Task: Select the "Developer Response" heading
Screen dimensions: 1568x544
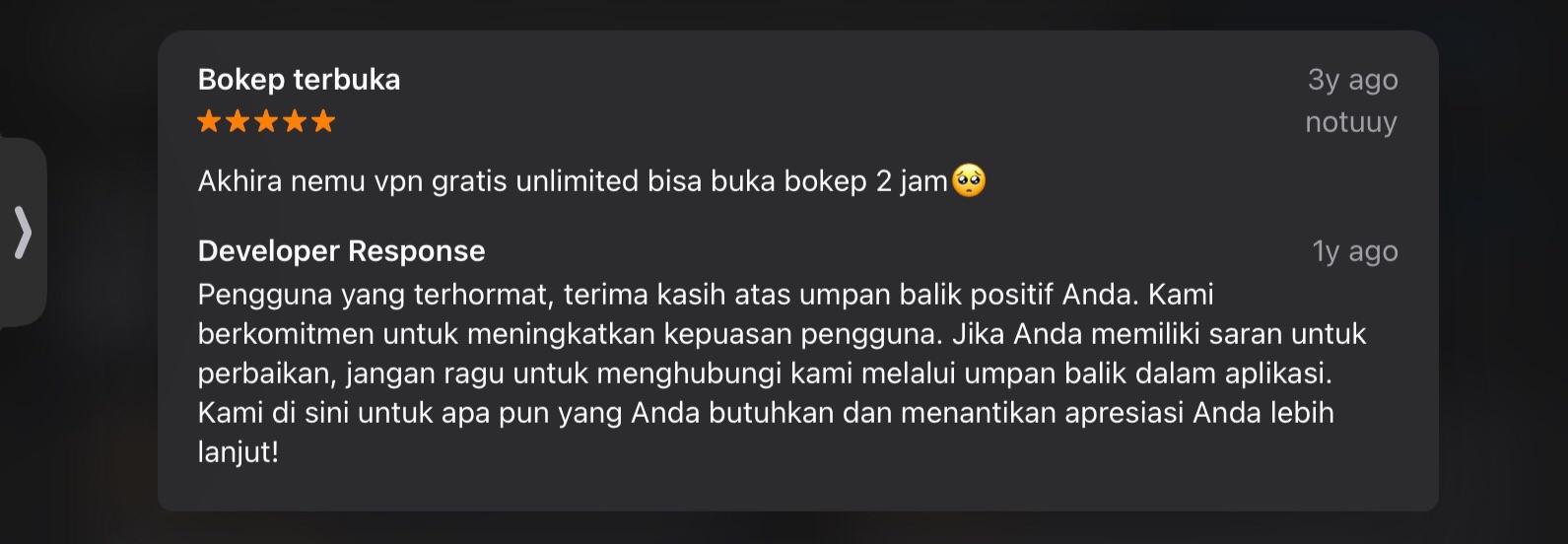Action: click(341, 251)
